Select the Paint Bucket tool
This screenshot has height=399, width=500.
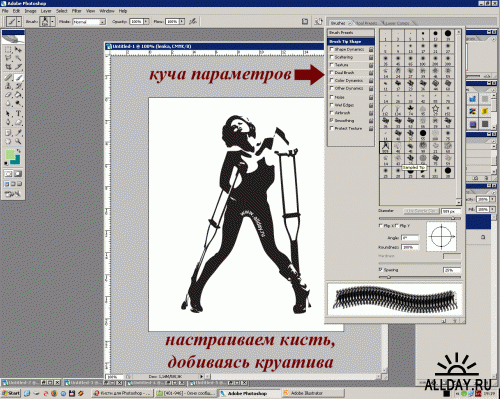pyautogui.click(x=18, y=95)
